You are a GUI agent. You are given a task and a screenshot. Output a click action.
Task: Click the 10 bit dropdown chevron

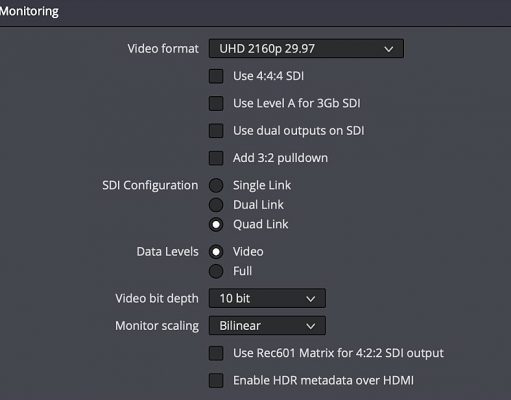311,299
